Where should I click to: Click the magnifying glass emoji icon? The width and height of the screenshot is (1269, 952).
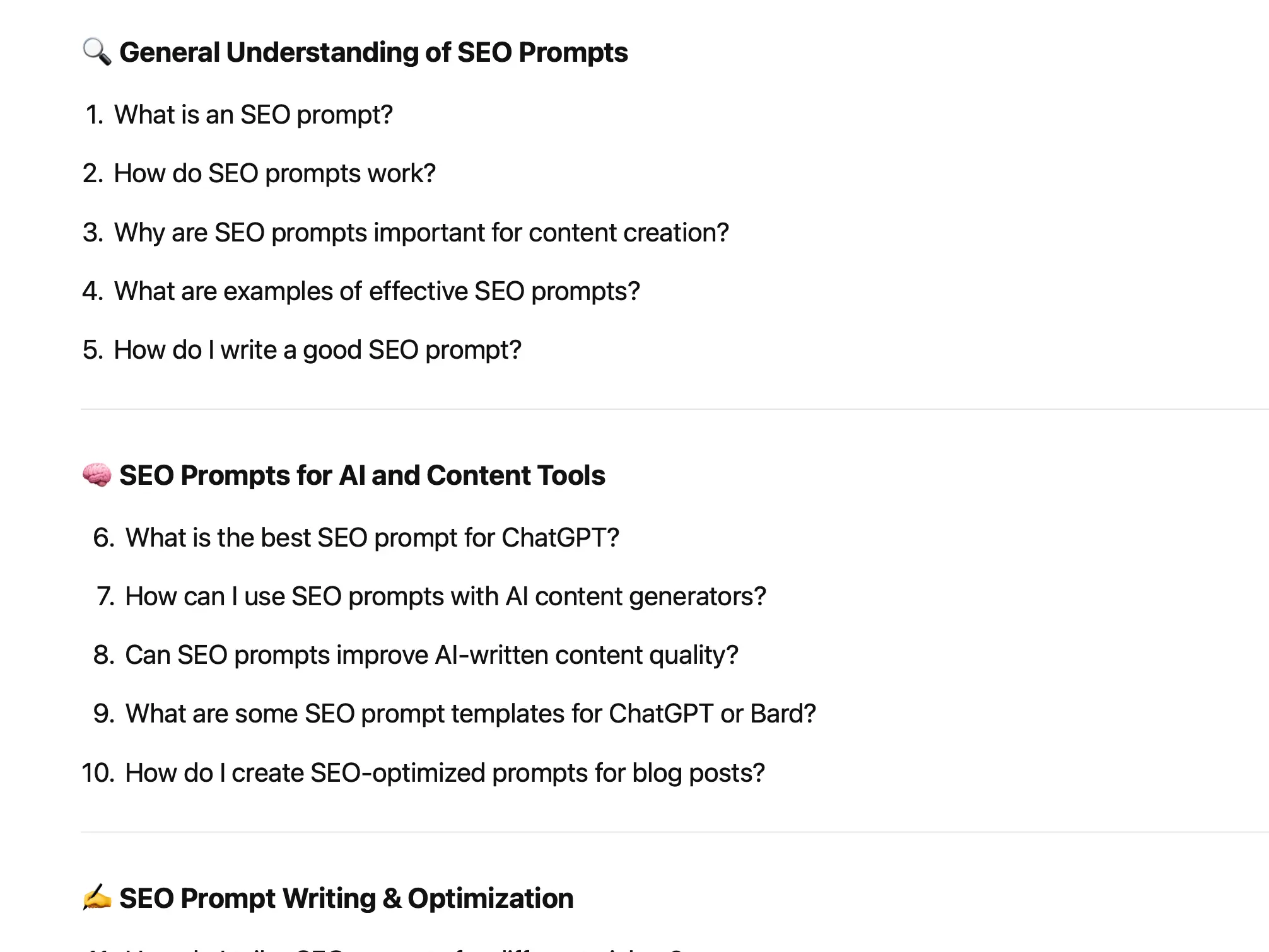point(96,52)
